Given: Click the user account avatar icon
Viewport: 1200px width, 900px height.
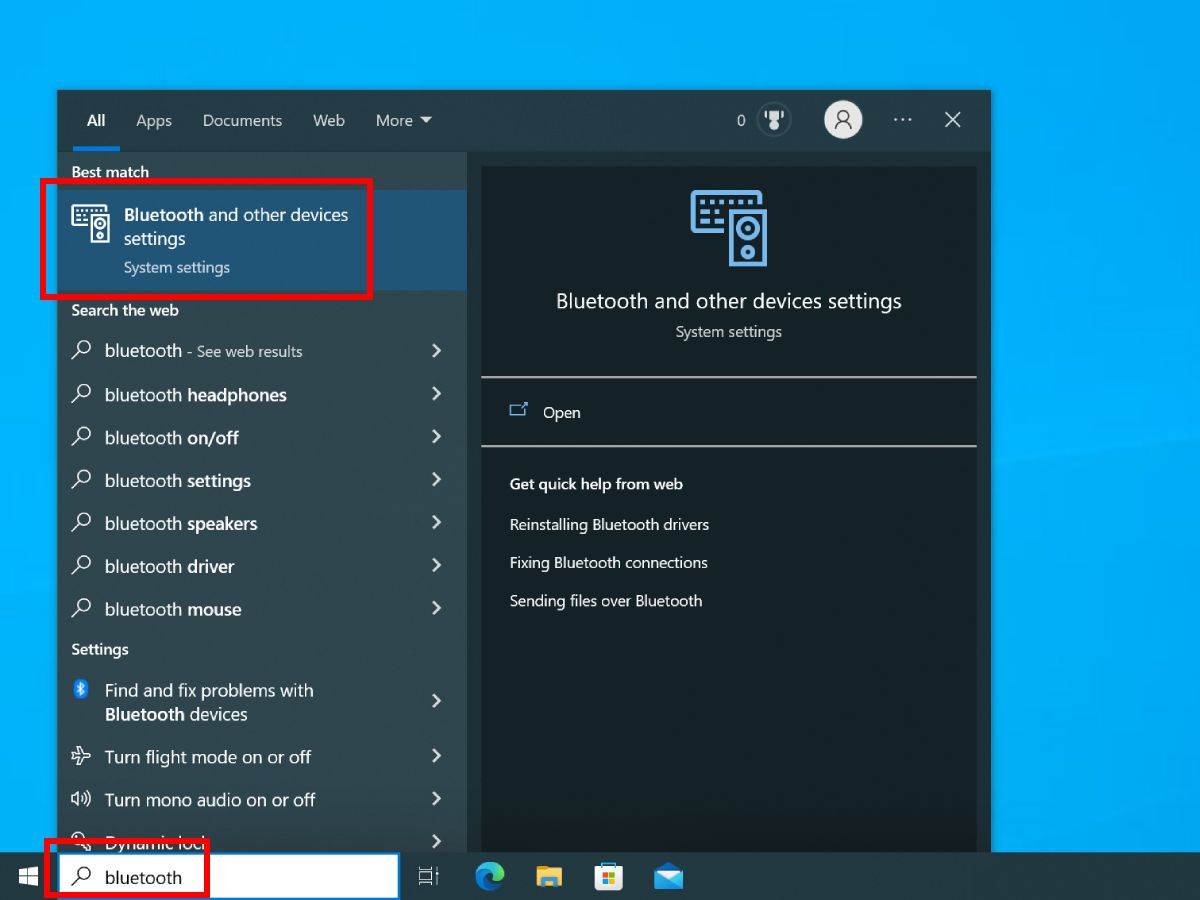Looking at the screenshot, I should click(x=843, y=120).
